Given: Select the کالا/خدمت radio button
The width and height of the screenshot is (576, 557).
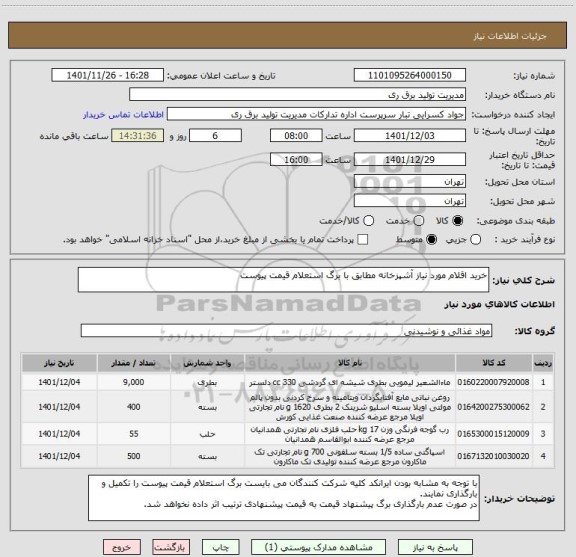Looking at the screenshot, I should (368, 221).
